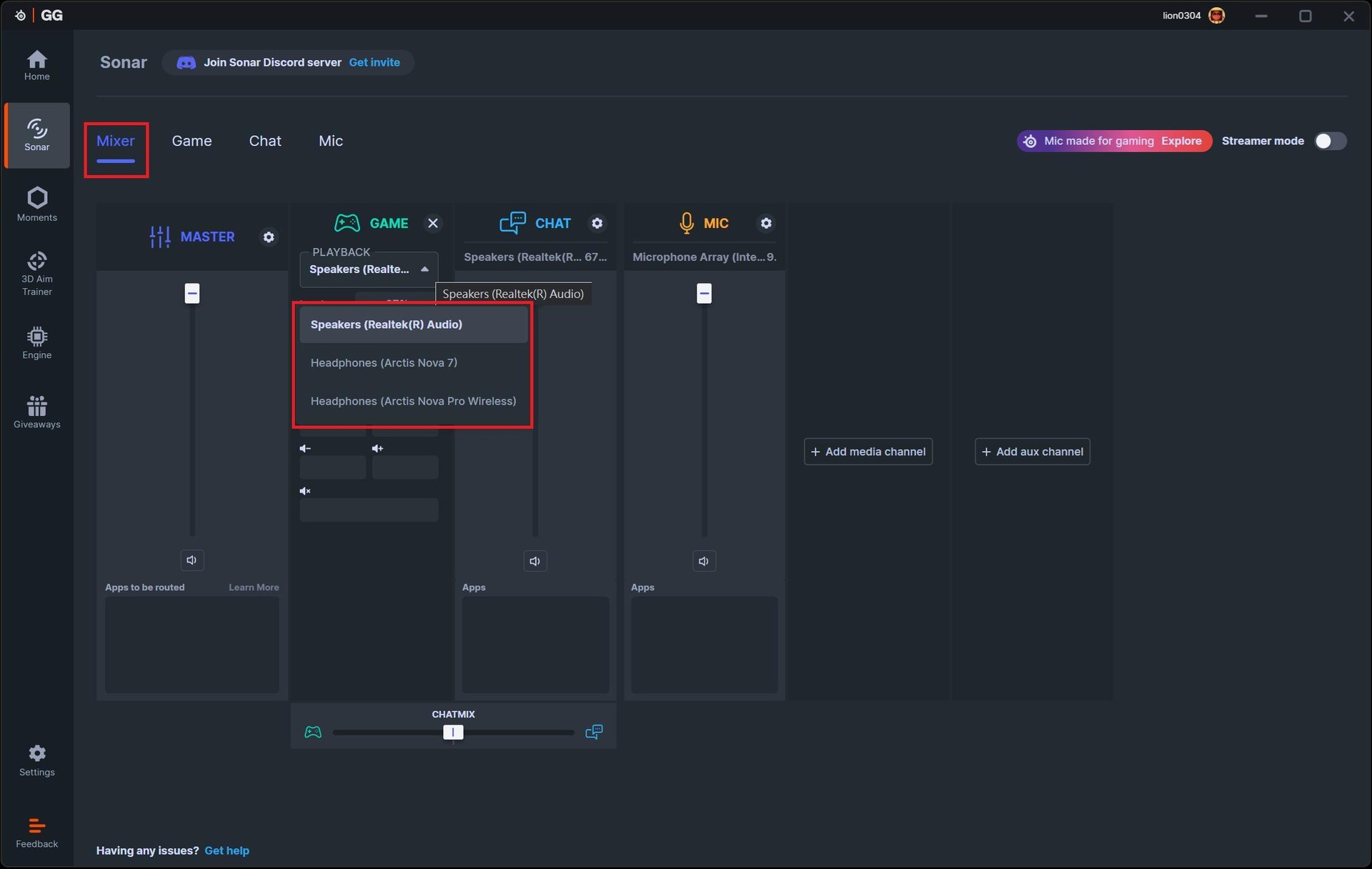The image size is (1372, 869).
Task: Click the Mic volume slider handle
Action: 704,293
